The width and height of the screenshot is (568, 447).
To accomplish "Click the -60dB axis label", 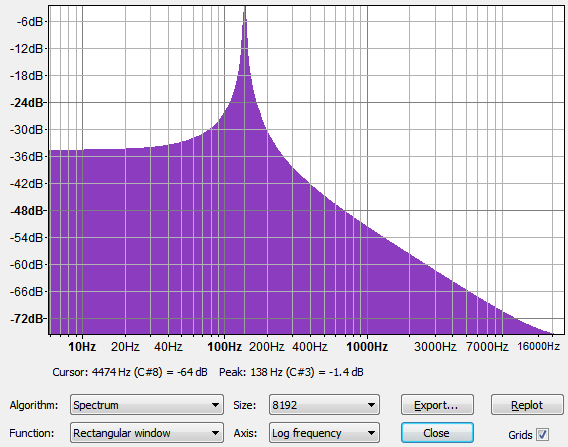I will pyautogui.click(x=27, y=264).
